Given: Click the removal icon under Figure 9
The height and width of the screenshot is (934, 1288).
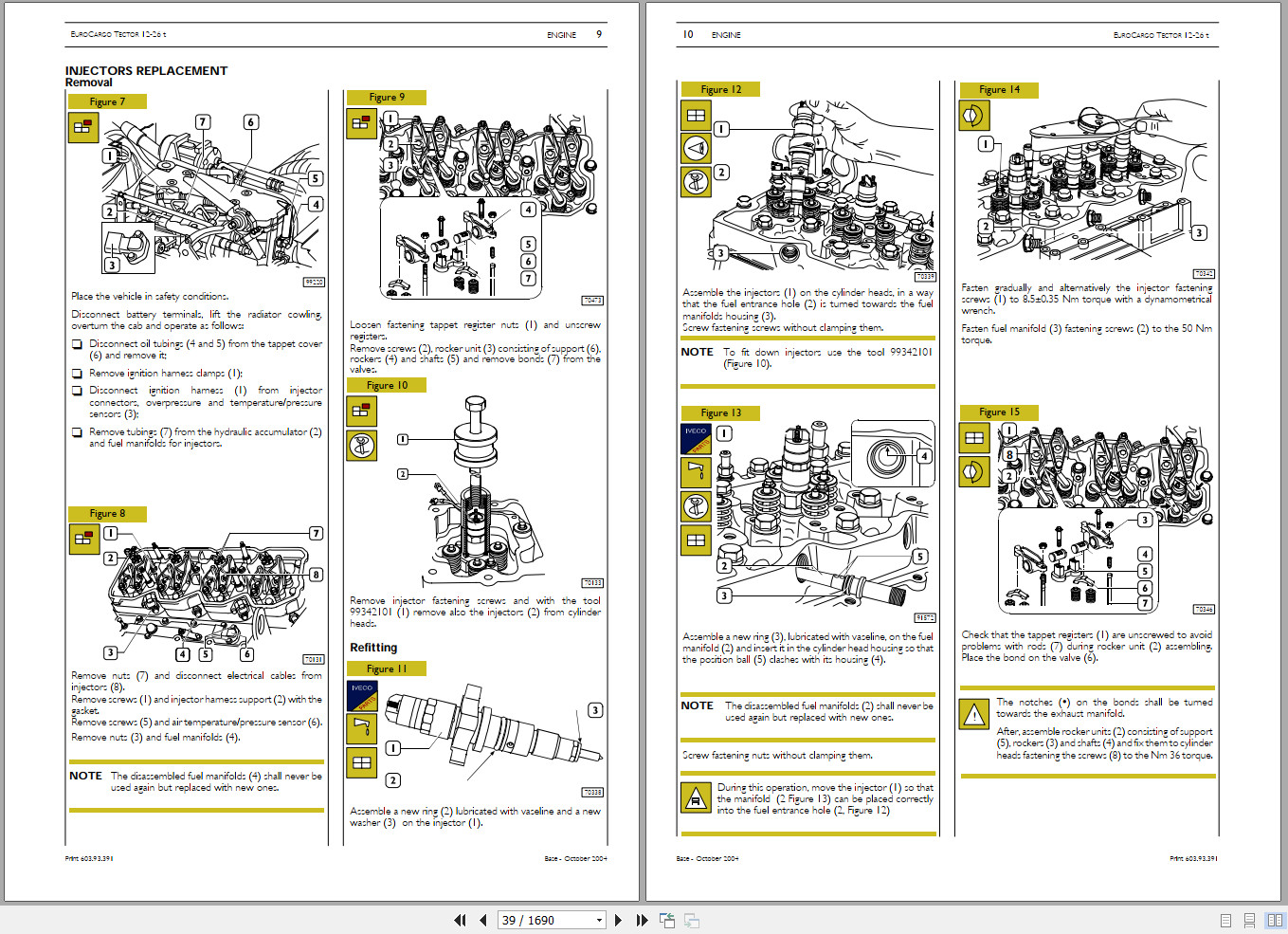Looking at the screenshot, I should click(361, 122).
